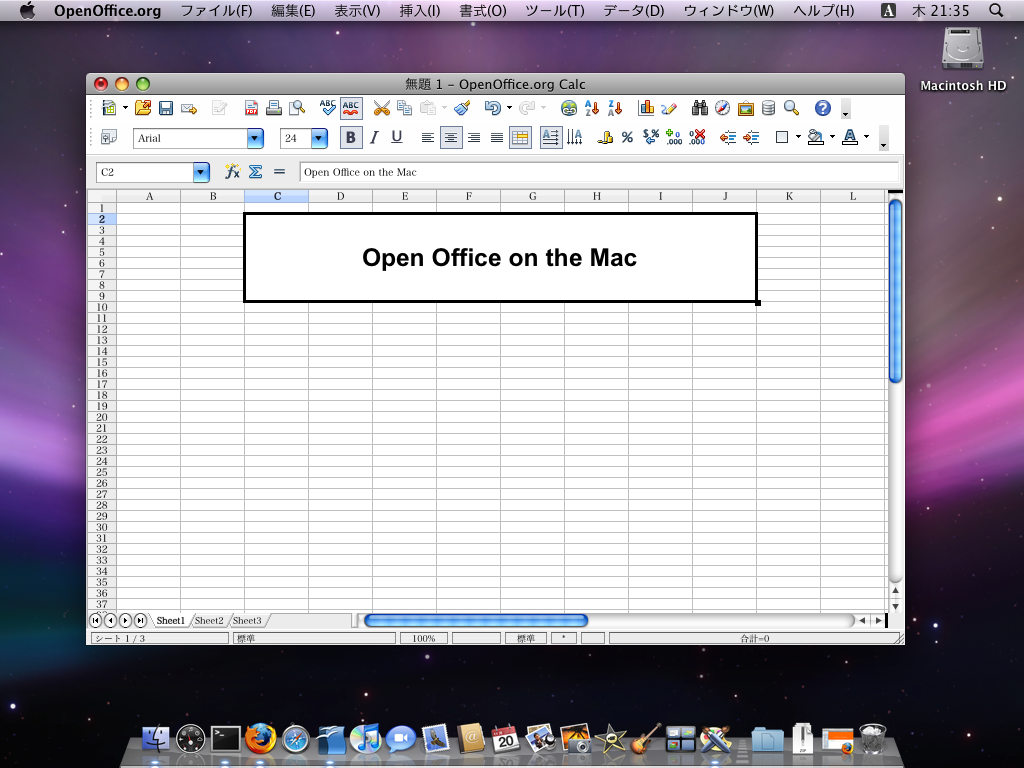This screenshot has width=1024, height=768.
Task: Align cell text right
Action: (x=474, y=138)
